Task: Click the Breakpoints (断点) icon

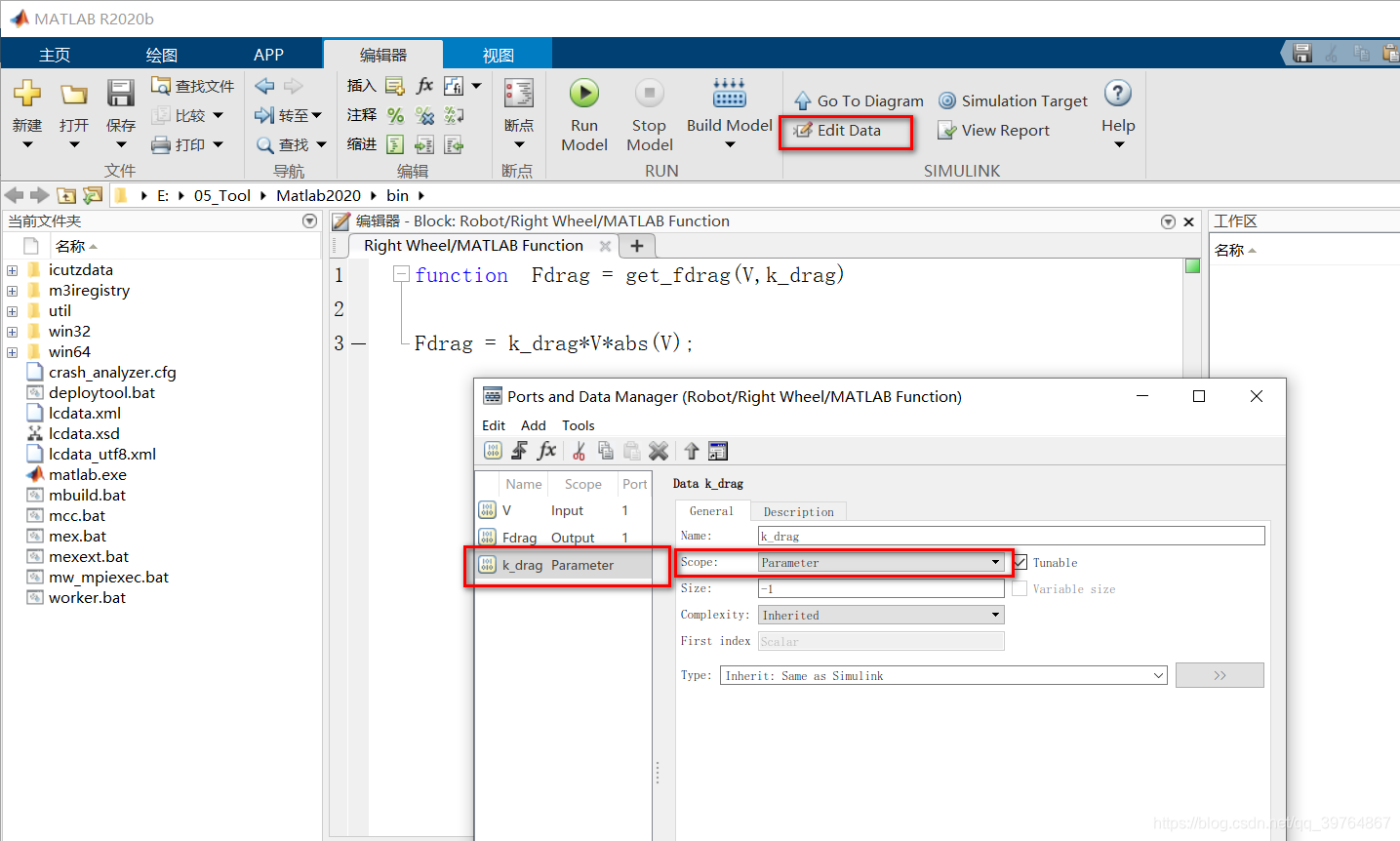Action: pyautogui.click(x=519, y=94)
